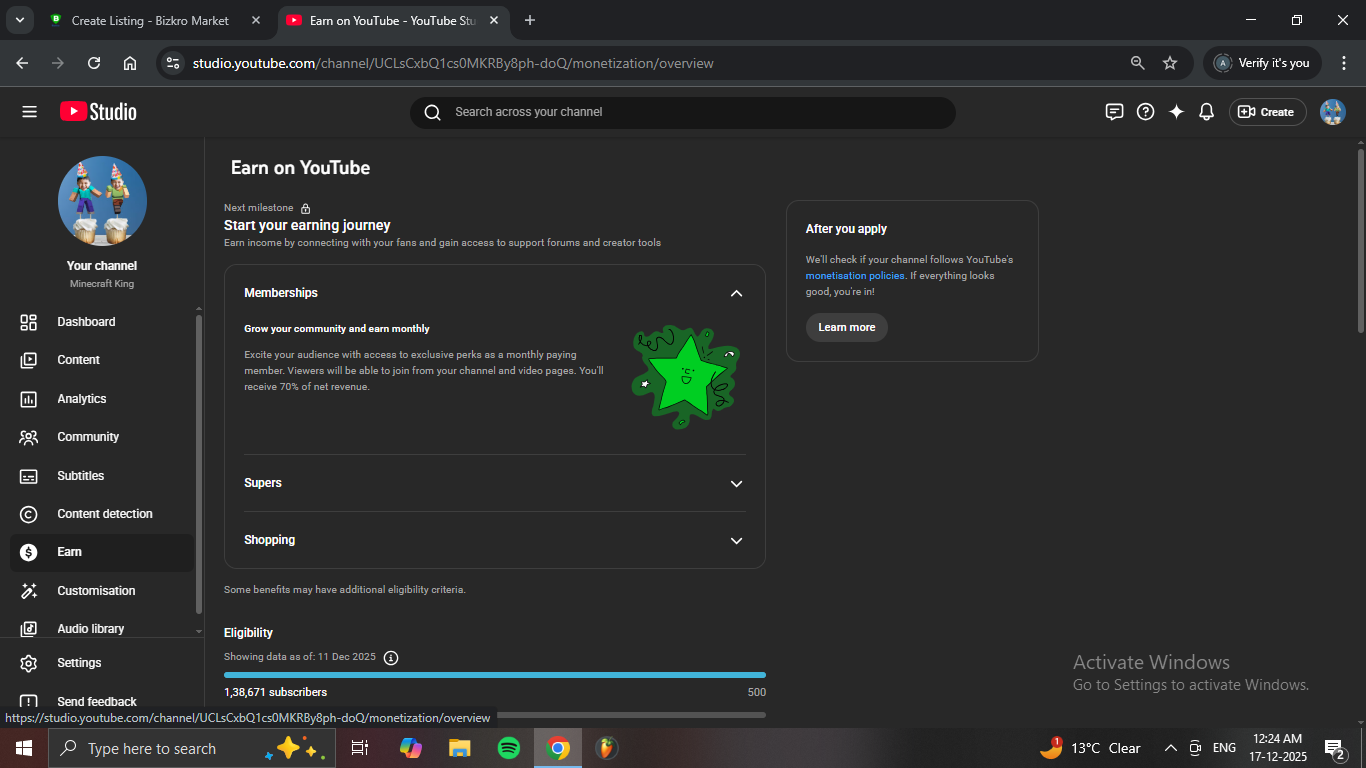This screenshot has height=768, width=1366.
Task: Click the eligibility data info icon
Action: [x=391, y=658]
